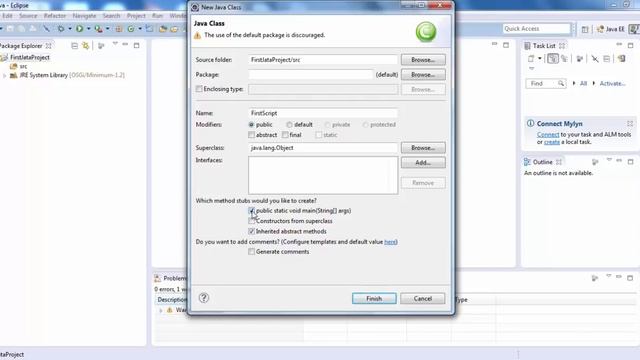Click the Categorized view icon in Task List

553,59
